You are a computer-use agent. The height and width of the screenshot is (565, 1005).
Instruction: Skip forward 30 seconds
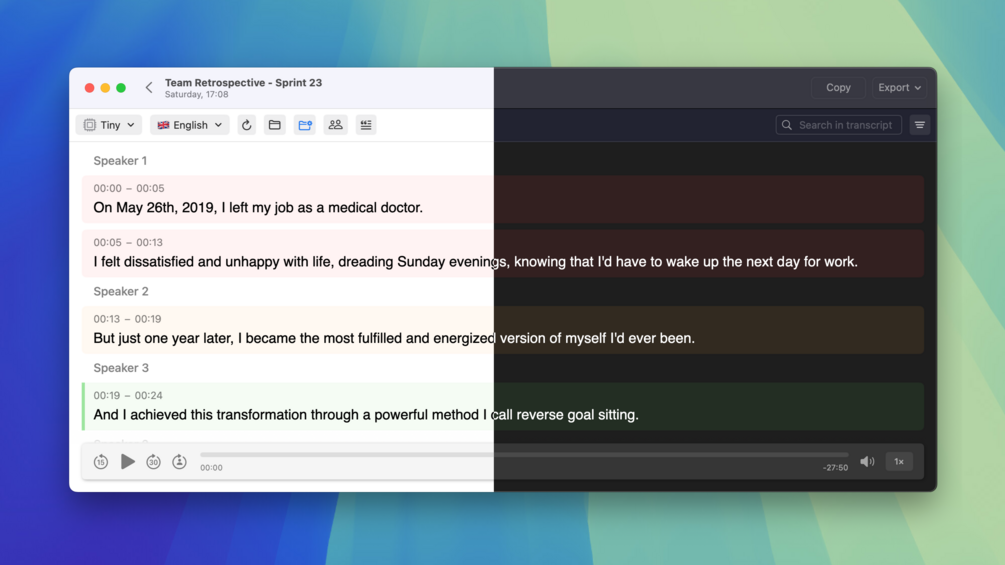[x=153, y=462]
